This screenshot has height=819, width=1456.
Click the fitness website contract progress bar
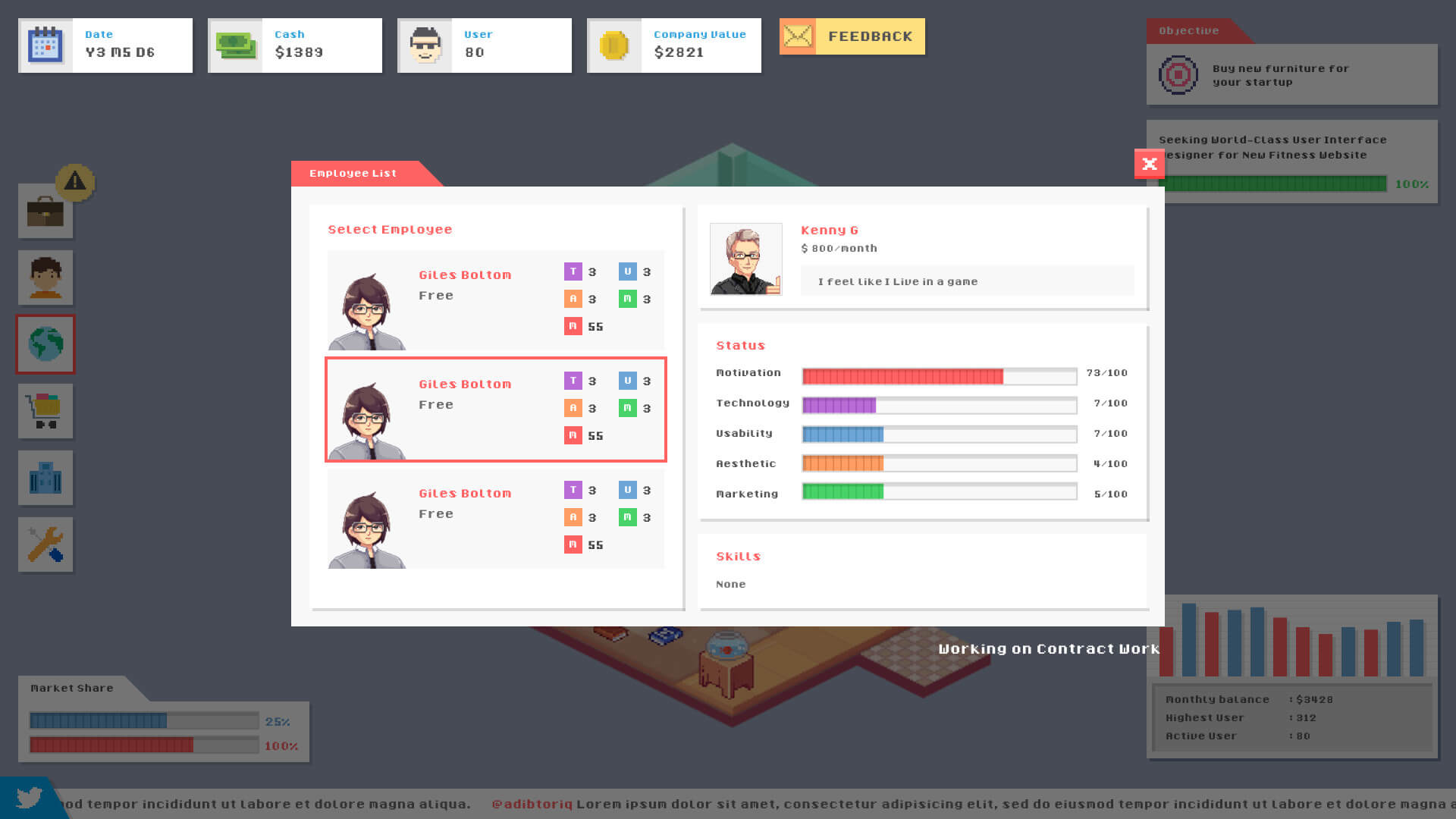[1272, 184]
